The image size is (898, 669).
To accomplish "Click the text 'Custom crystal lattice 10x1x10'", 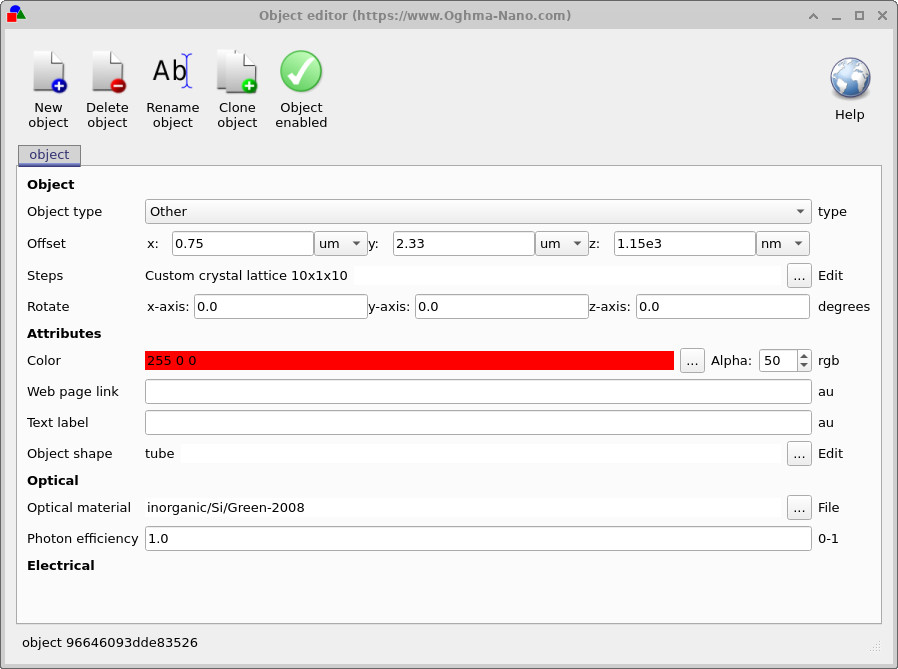I will 246,276.
